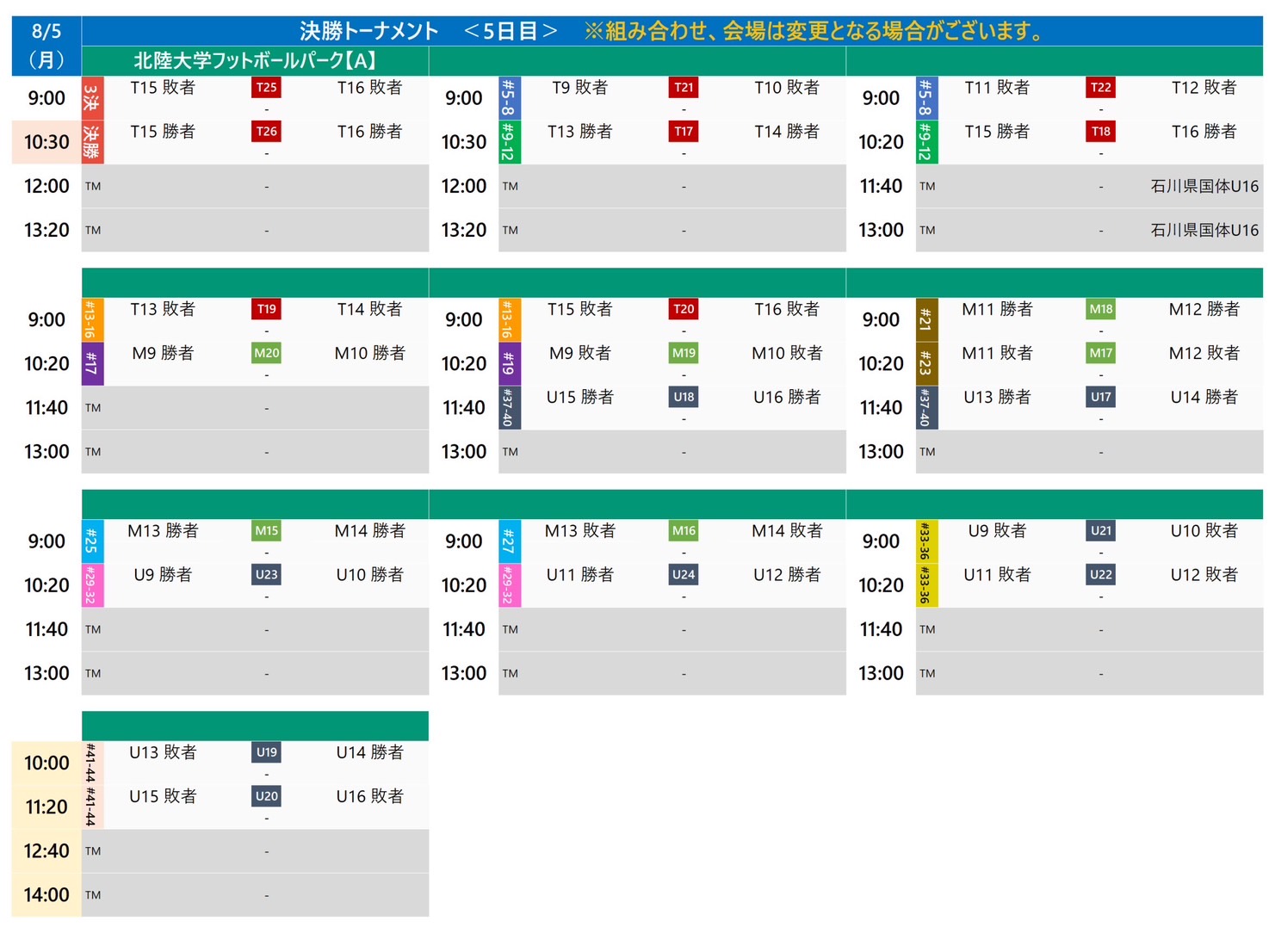Select the T26 final match badge
The width and height of the screenshot is (1275, 952).
click(266, 132)
